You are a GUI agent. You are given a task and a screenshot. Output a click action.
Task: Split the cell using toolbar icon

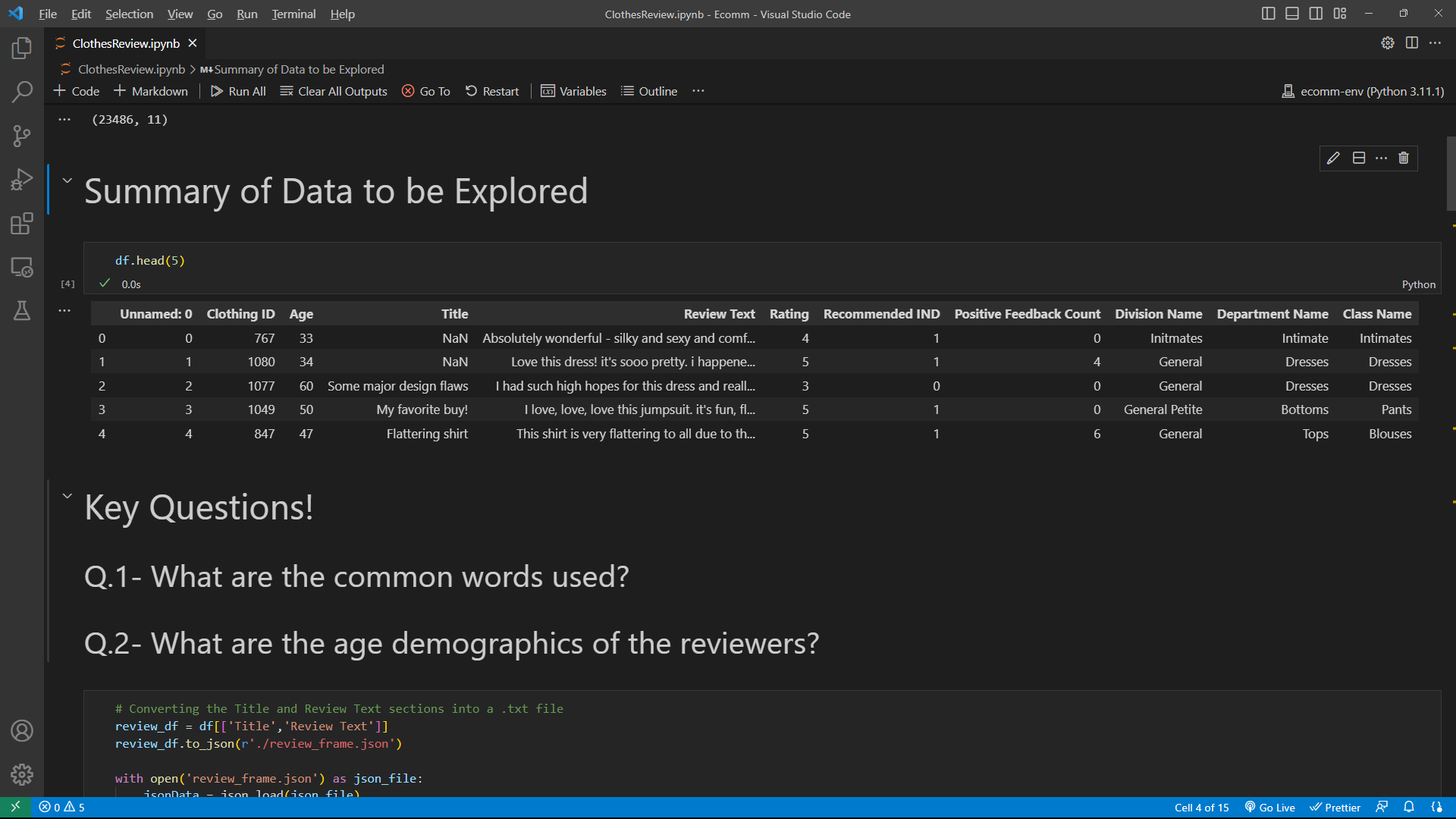[1359, 158]
